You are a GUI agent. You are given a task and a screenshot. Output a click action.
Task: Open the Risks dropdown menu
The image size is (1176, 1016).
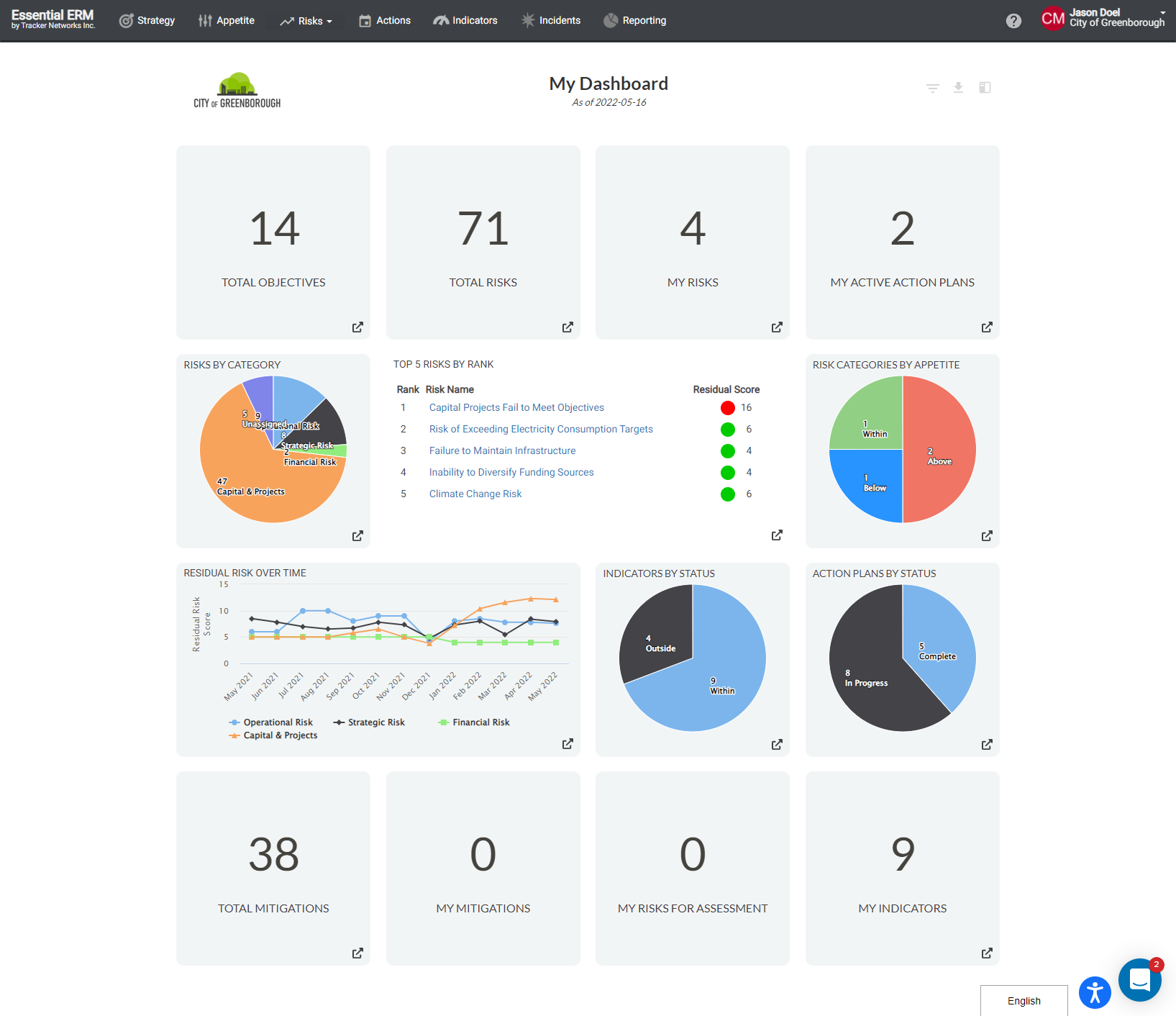click(x=308, y=20)
